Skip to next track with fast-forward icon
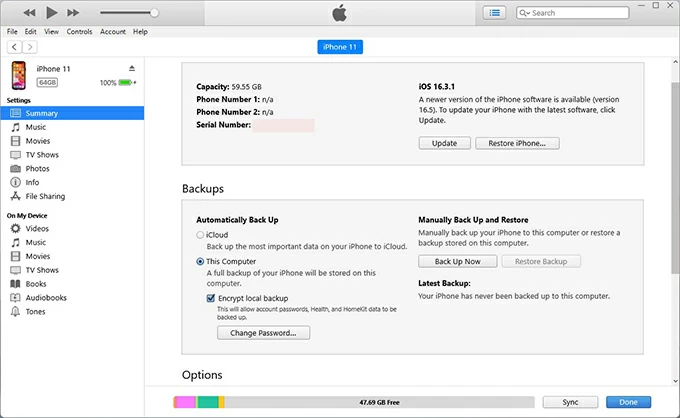 (x=75, y=13)
